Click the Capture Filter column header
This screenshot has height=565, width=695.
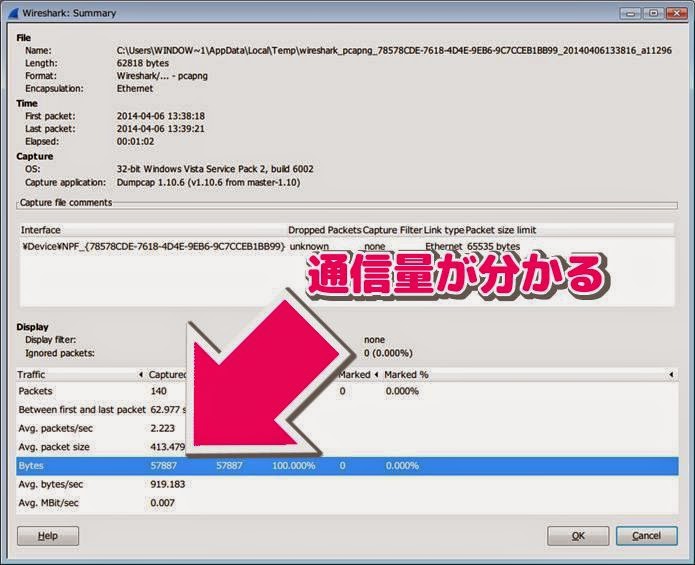click(x=392, y=230)
